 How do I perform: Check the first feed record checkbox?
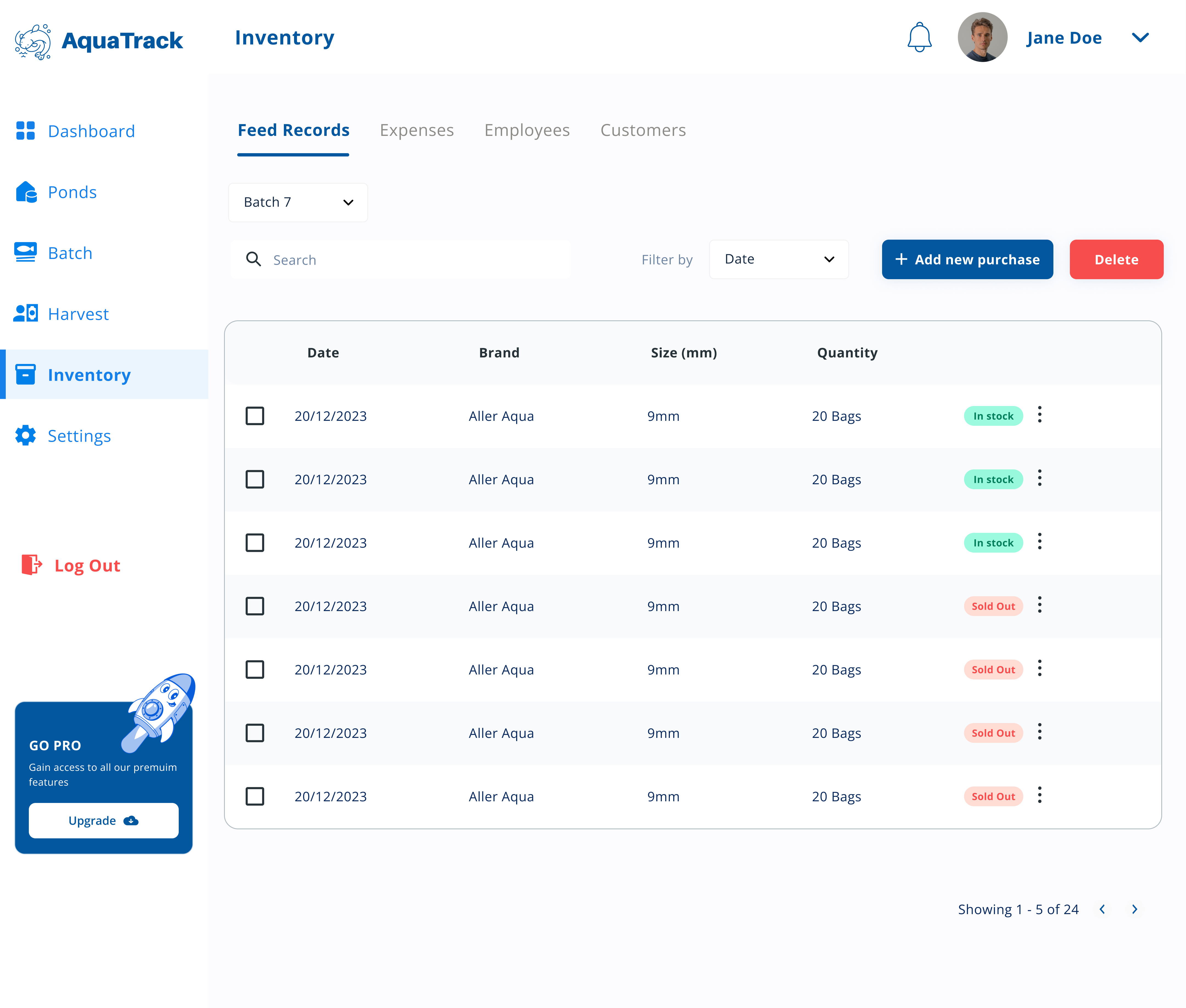tap(255, 416)
